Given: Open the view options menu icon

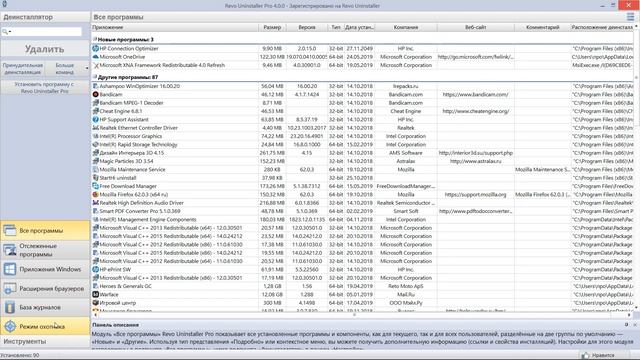Looking at the screenshot, I should (630, 17).
